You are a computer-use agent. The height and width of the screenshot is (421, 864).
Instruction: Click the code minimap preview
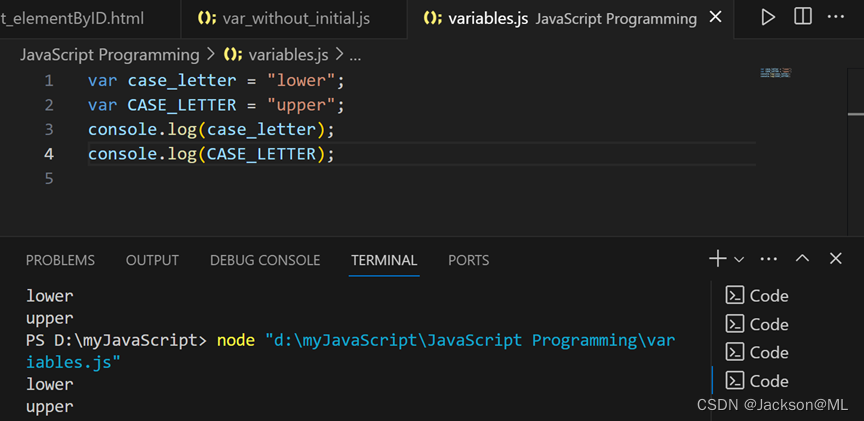point(776,73)
